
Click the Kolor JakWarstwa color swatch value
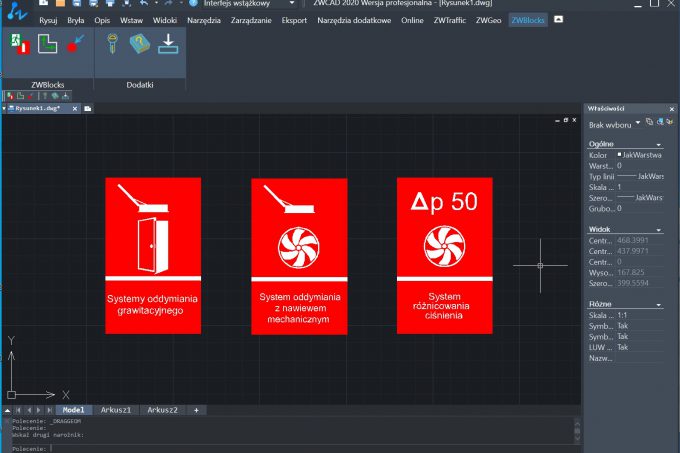tap(640, 155)
